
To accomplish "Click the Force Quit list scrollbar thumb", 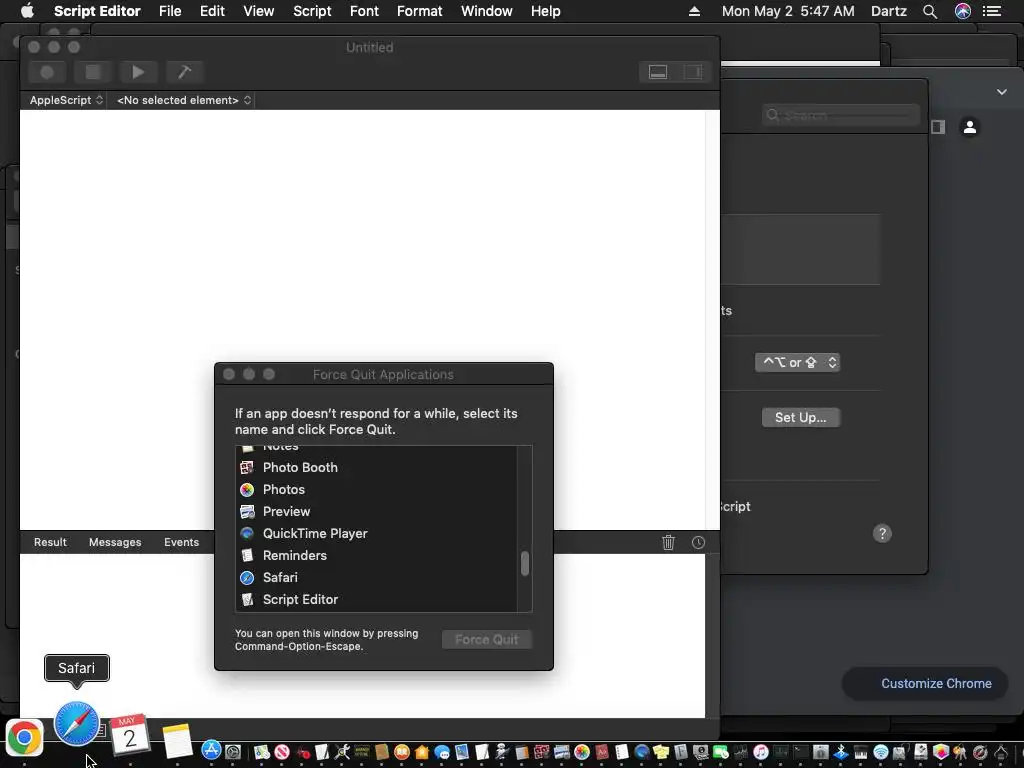I will point(524,564).
